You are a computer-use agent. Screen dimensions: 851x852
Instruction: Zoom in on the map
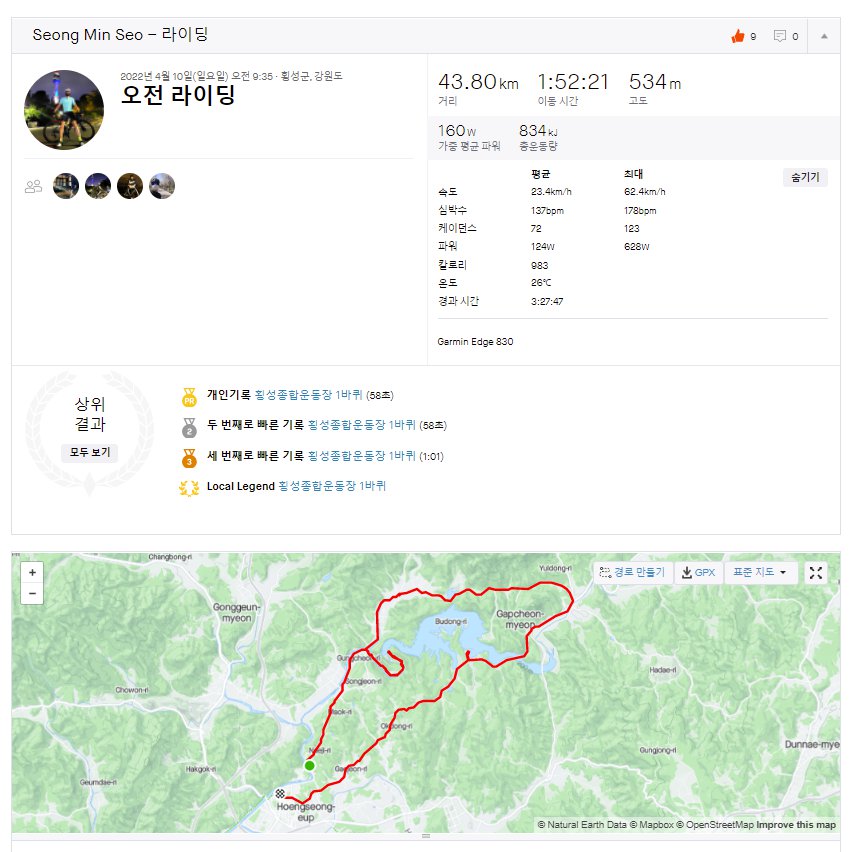pyautogui.click(x=32, y=573)
